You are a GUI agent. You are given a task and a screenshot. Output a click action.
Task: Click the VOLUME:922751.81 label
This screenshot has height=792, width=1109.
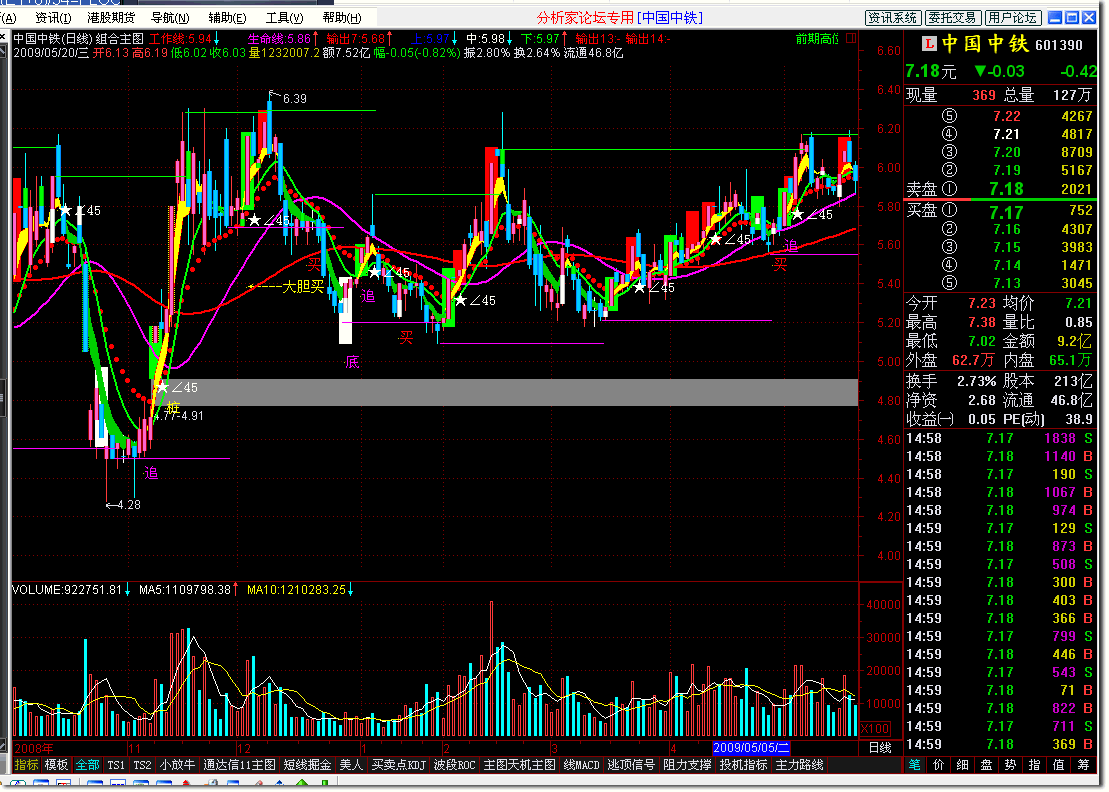tap(67, 590)
